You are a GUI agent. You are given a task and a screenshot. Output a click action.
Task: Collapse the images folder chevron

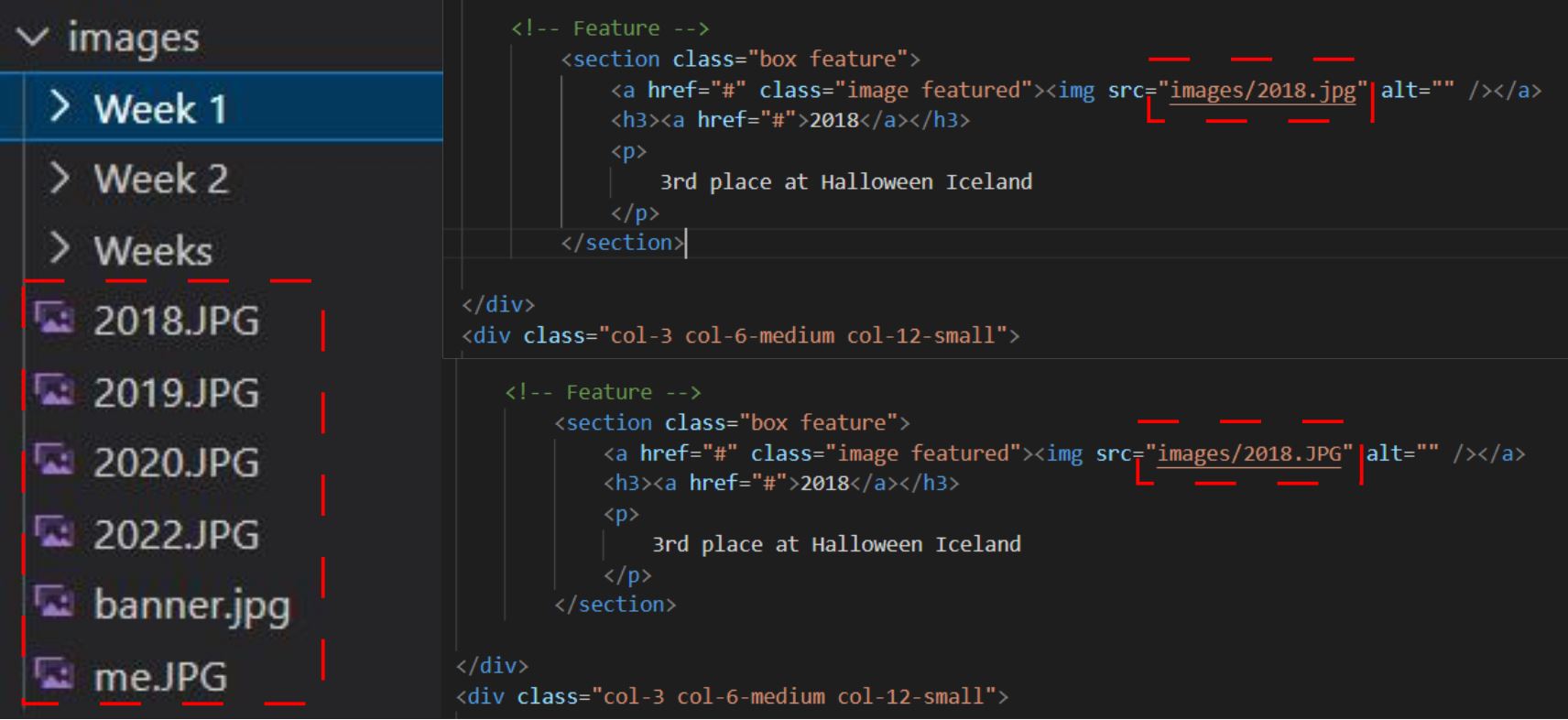(x=33, y=37)
